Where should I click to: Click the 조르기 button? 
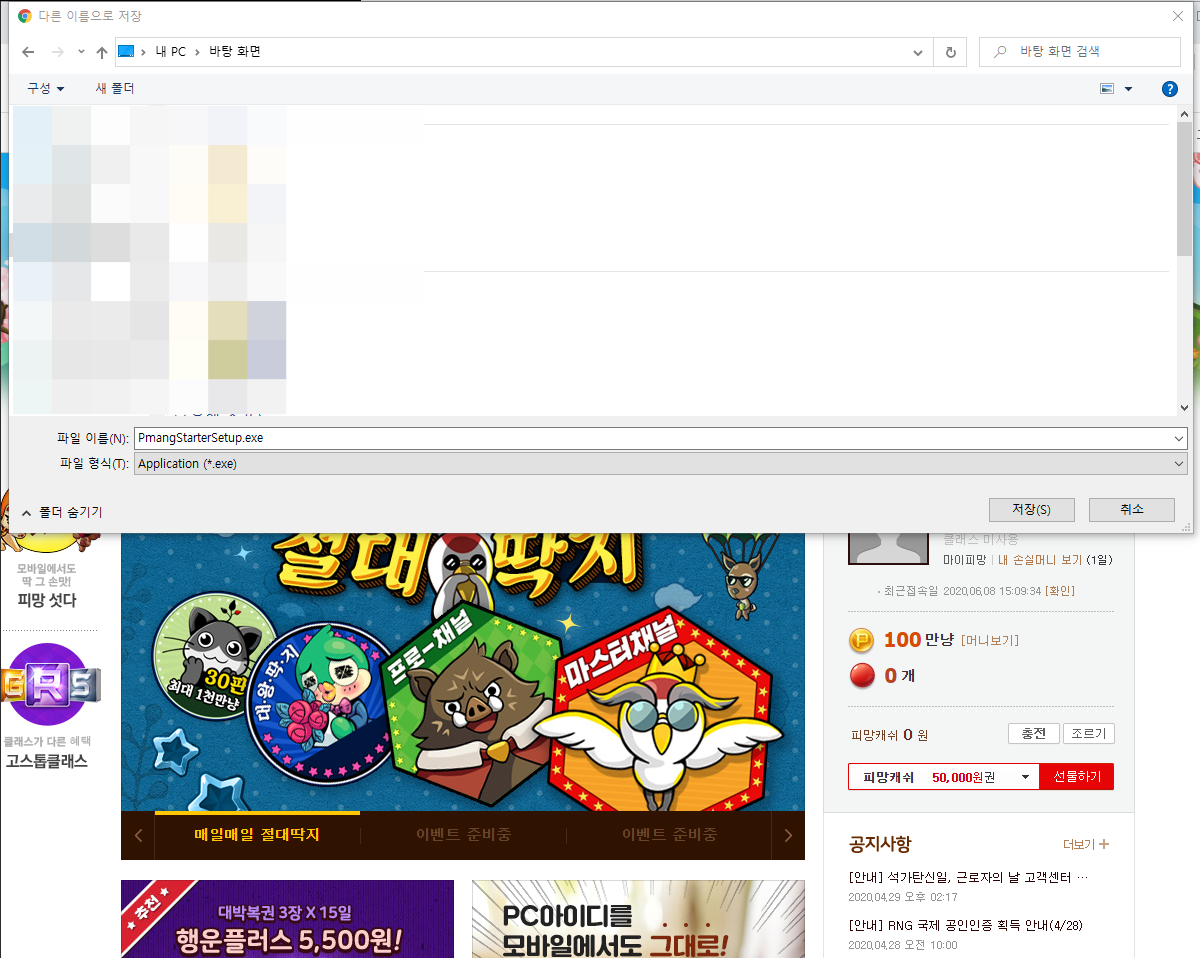pyautogui.click(x=1089, y=733)
